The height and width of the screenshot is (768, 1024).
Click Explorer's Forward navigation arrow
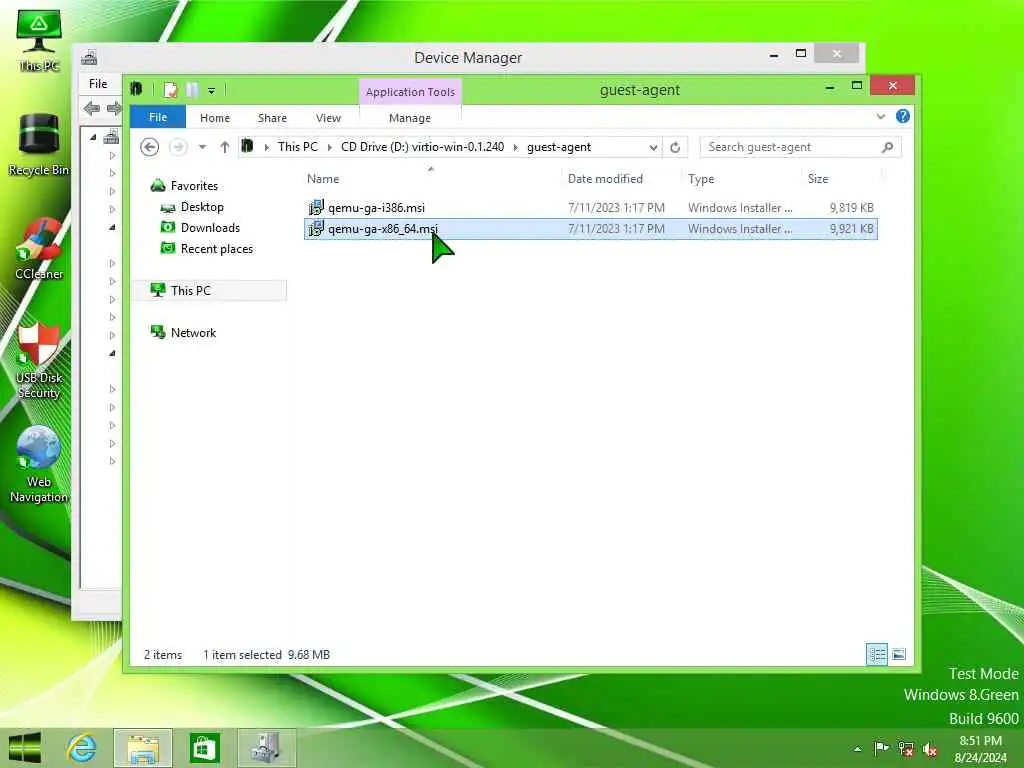178,147
